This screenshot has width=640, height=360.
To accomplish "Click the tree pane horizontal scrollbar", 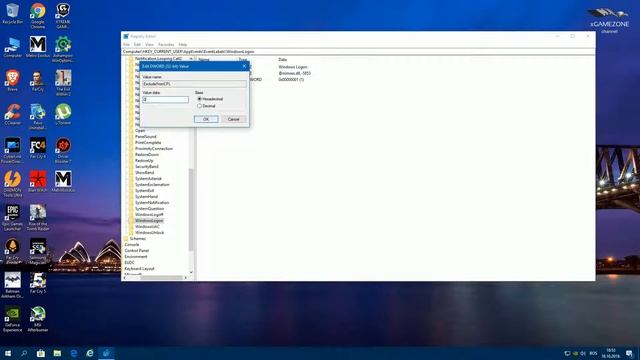I will click(161, 278).
